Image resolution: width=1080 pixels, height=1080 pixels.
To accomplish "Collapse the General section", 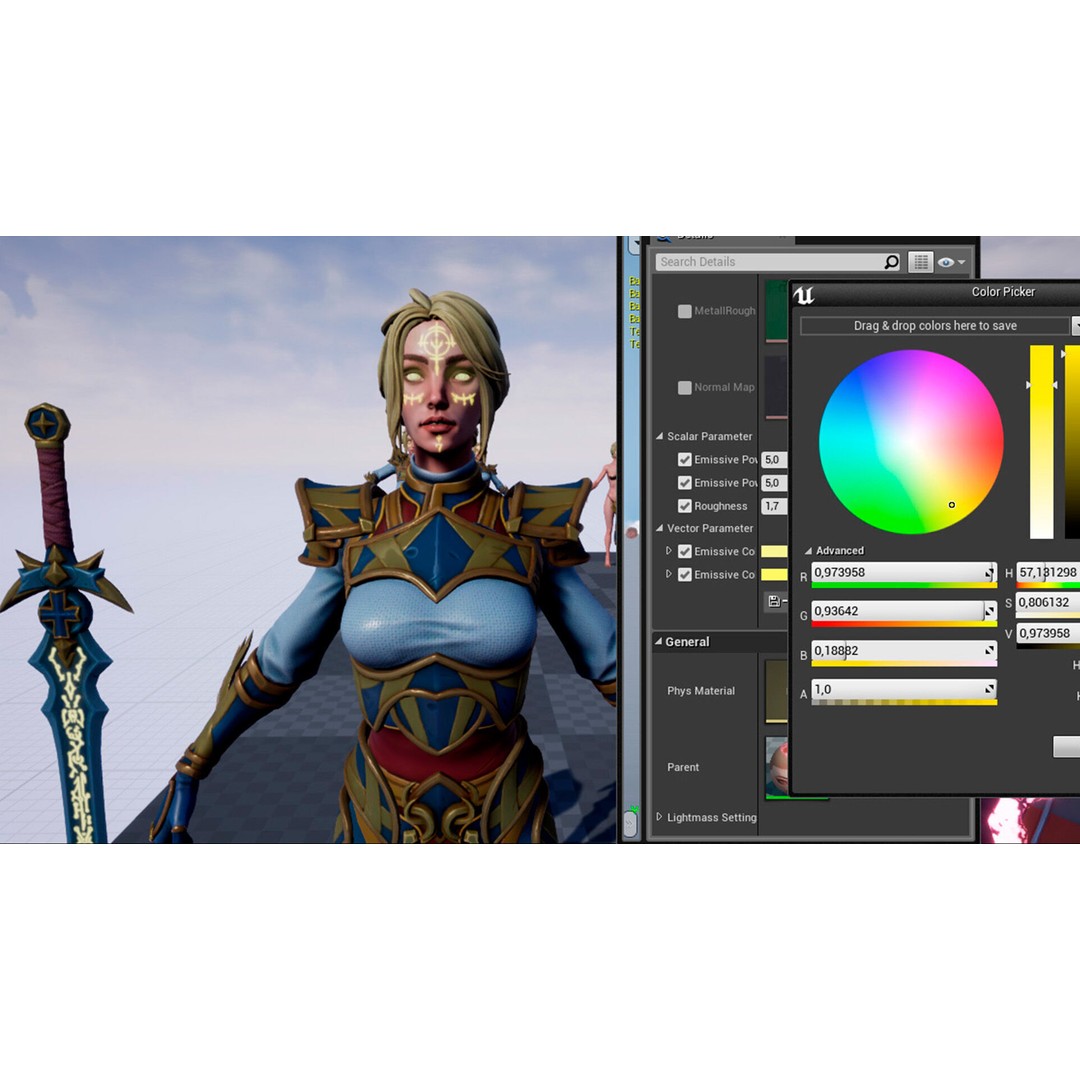I will 658,641.
